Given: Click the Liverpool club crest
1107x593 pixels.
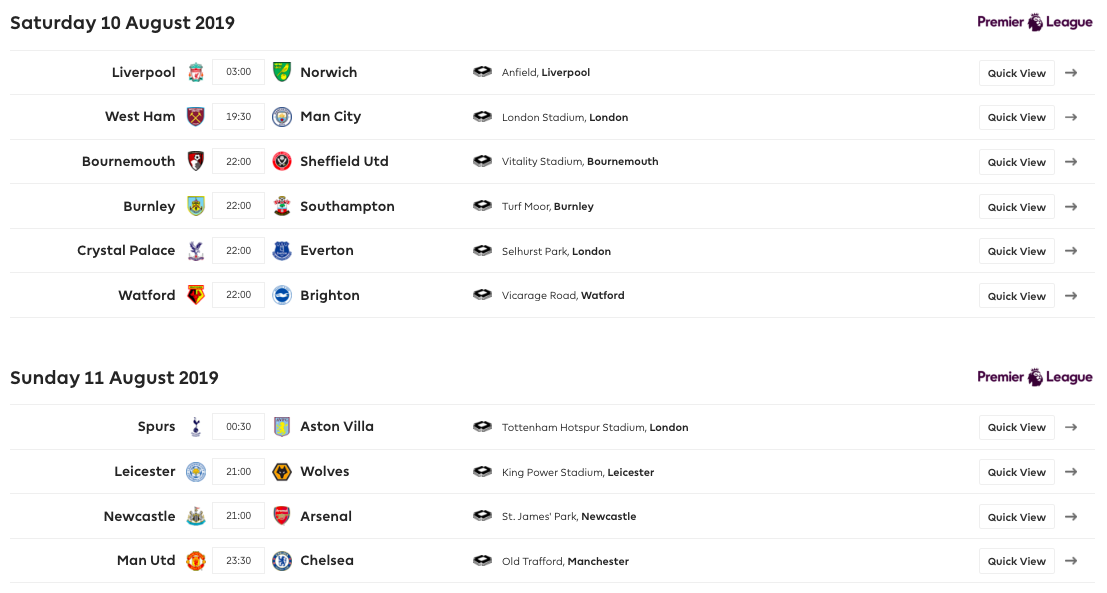Looking at the screenshot, I should tap(196, 72).
